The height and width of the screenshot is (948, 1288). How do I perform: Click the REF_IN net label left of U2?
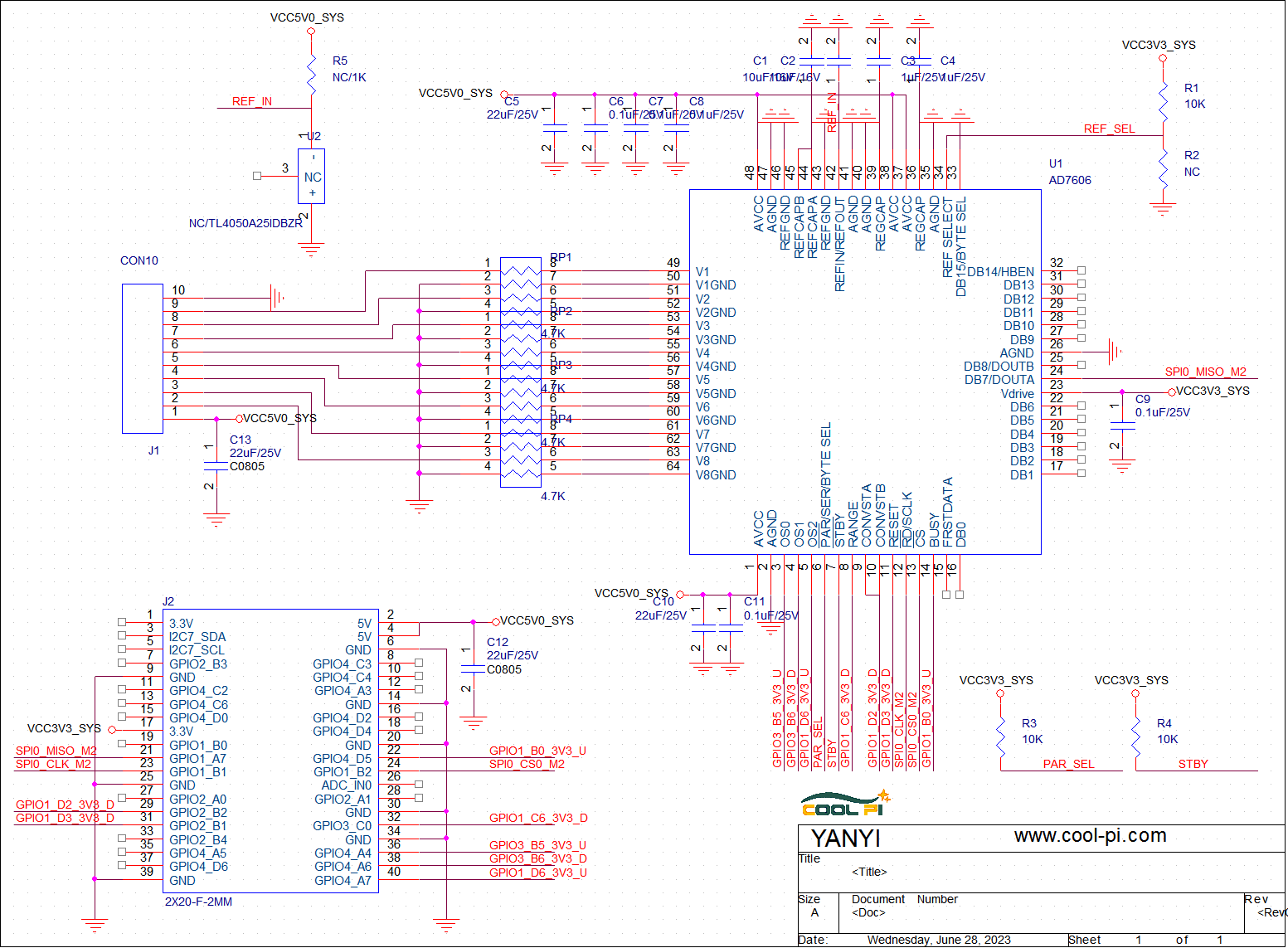(x=252, y=101)
